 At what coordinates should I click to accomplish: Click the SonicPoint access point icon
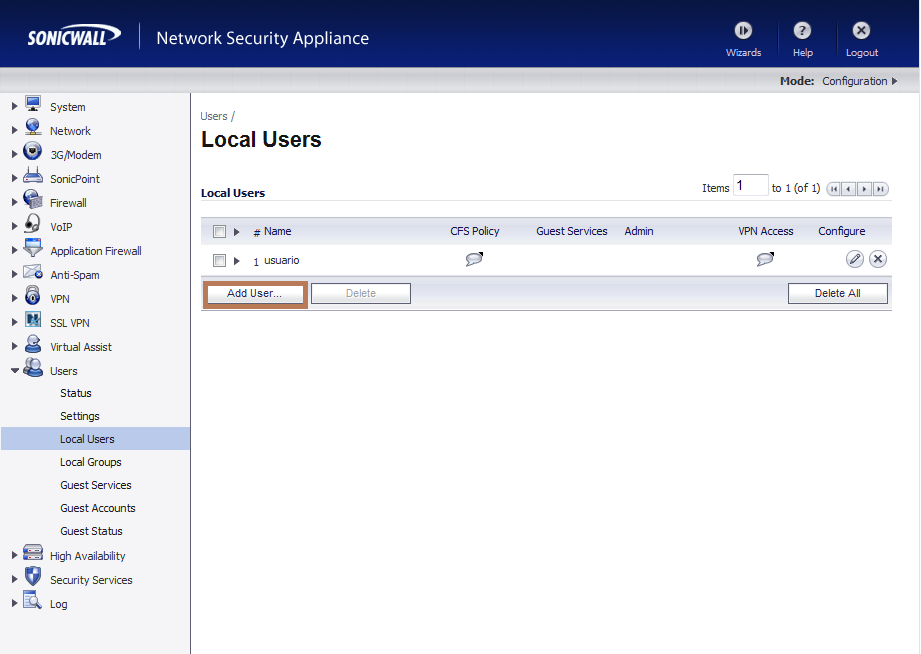33,175
